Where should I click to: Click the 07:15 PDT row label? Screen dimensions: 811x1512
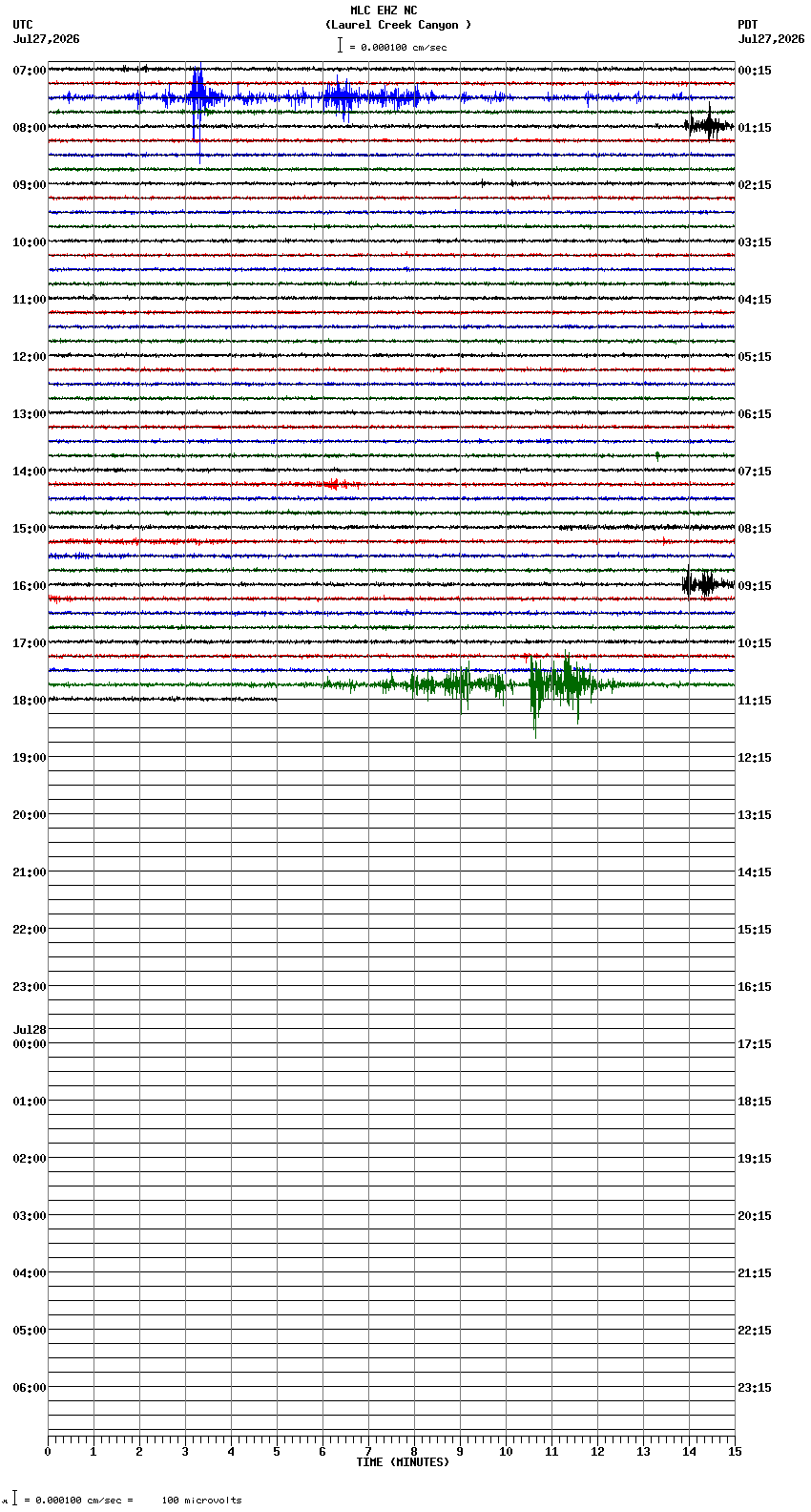click(x=755, y=472)
